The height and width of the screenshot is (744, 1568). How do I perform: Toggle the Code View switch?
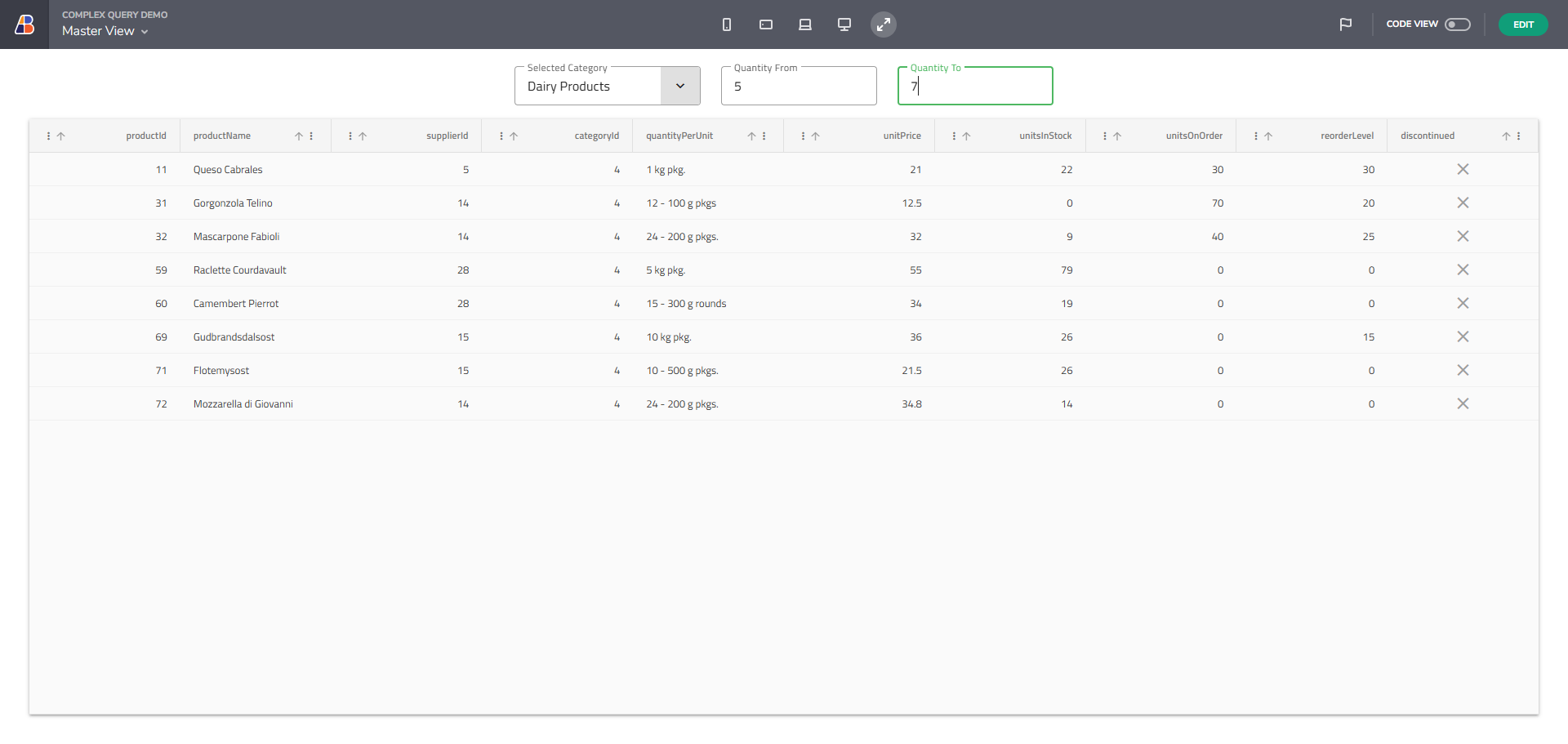[1457, 25]
